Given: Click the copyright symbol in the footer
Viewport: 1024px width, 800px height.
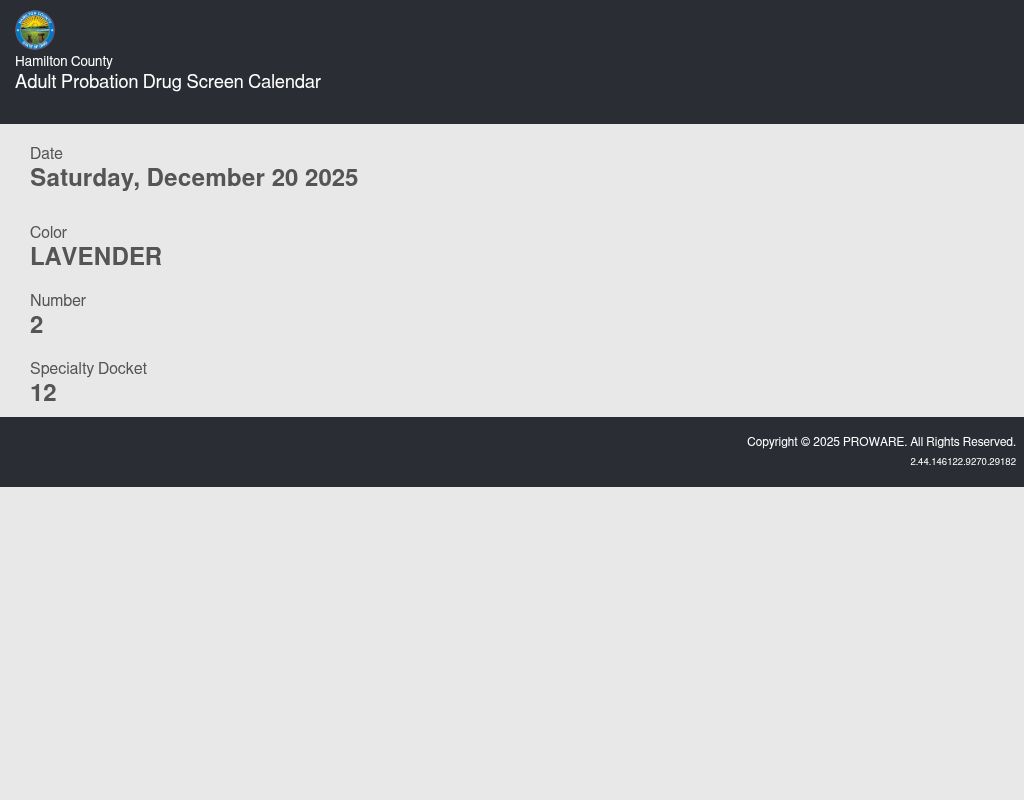Looking at the screenshot, I should [805, 442].
